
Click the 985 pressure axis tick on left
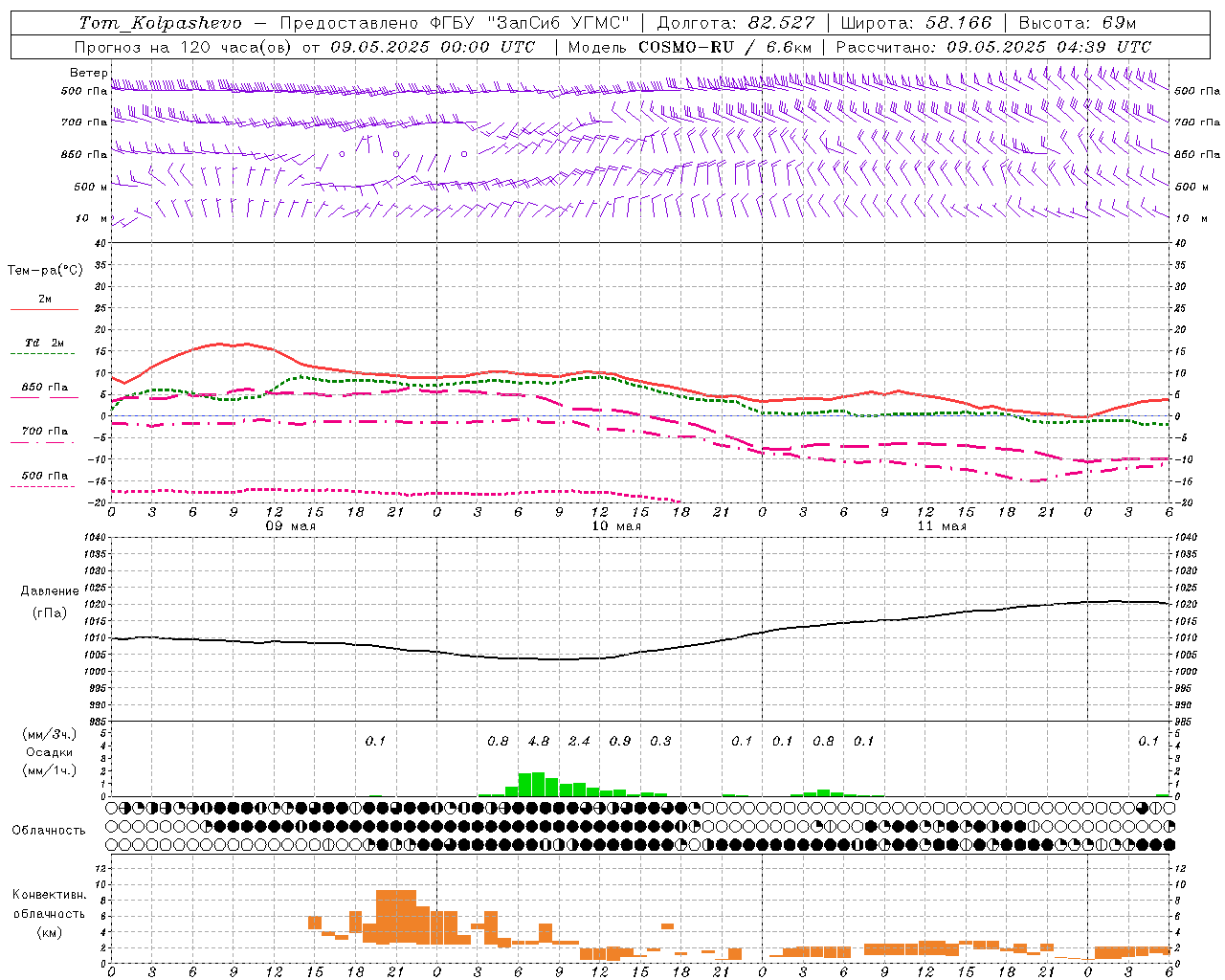[99, 722]
